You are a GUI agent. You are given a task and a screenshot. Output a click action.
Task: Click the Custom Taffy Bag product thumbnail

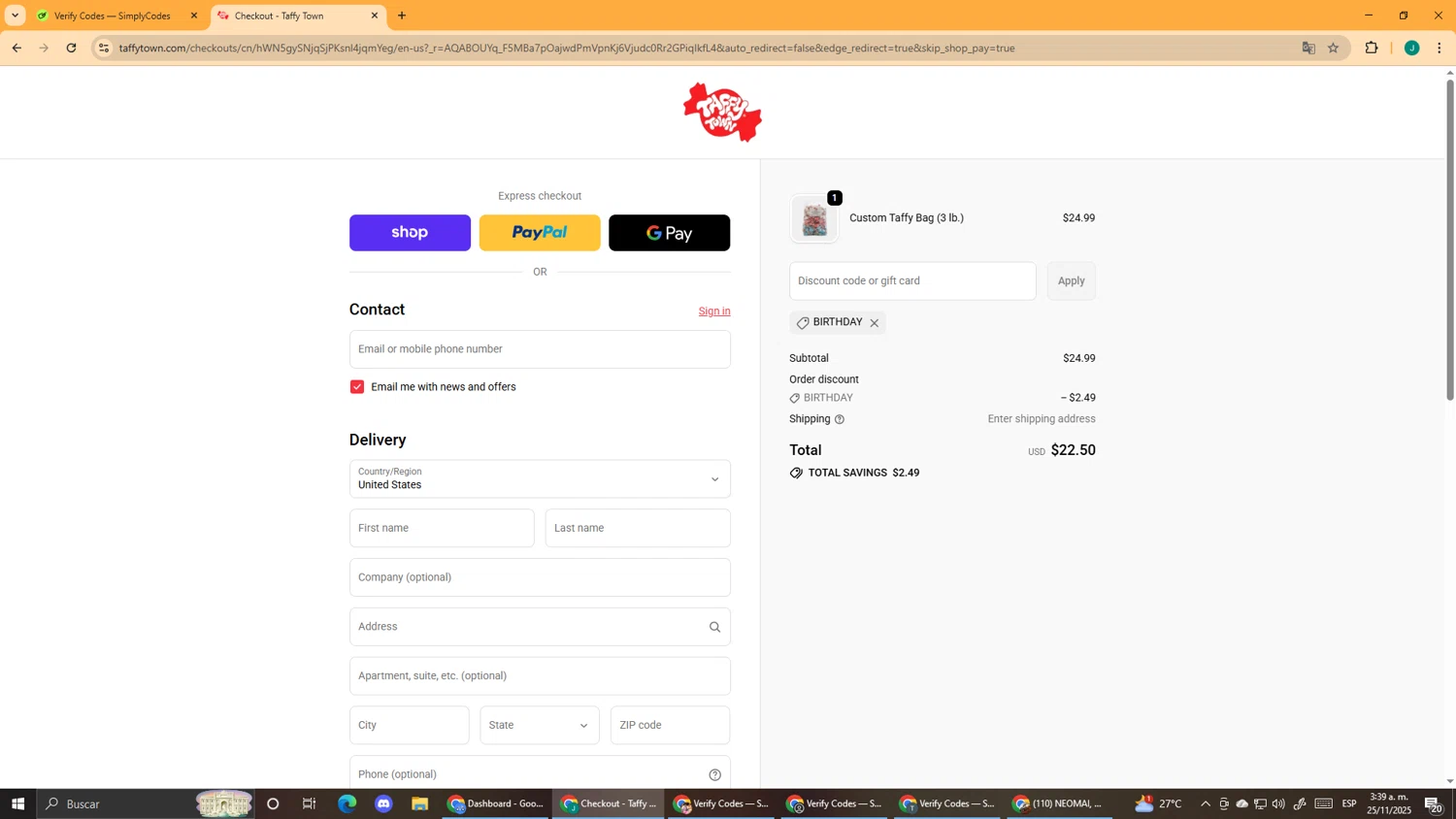[814, 218]
